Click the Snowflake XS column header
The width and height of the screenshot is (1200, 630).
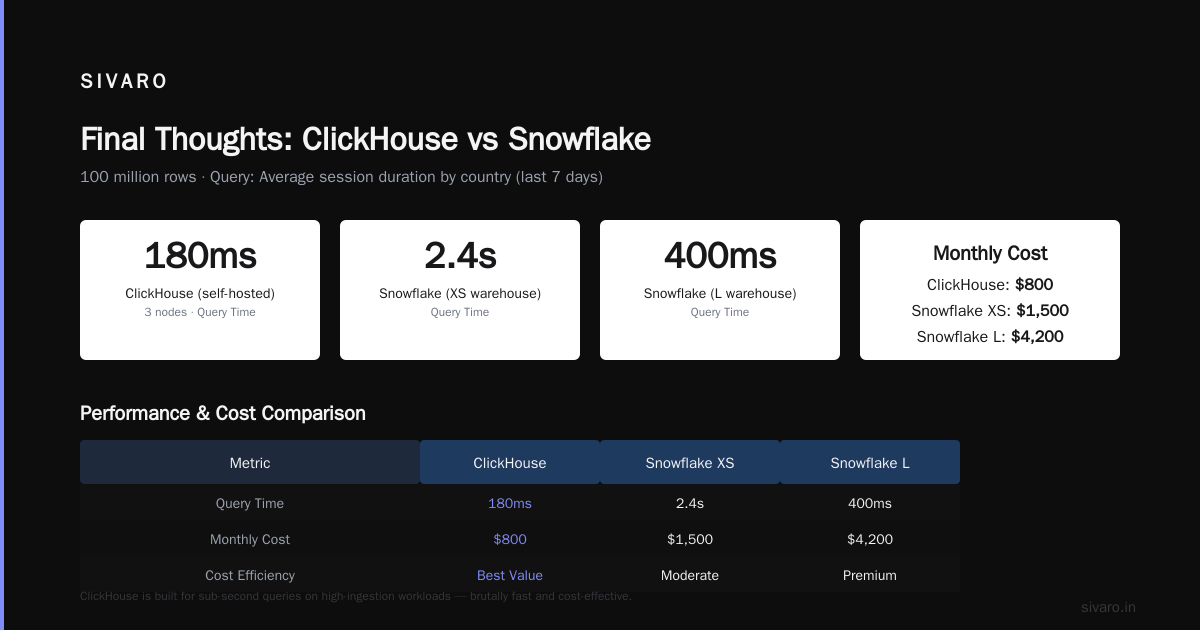pyautogui.click(x=690, y=463)
